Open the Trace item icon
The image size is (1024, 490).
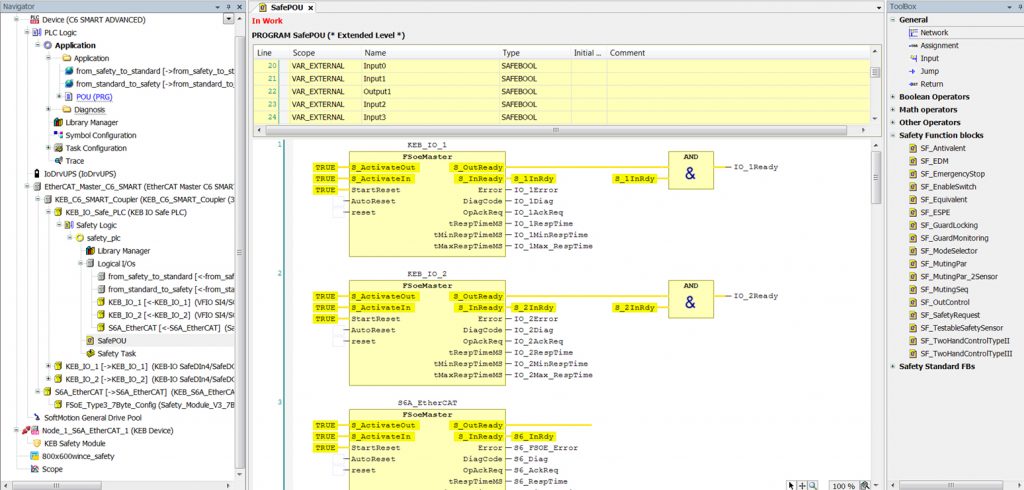(57, 161)
